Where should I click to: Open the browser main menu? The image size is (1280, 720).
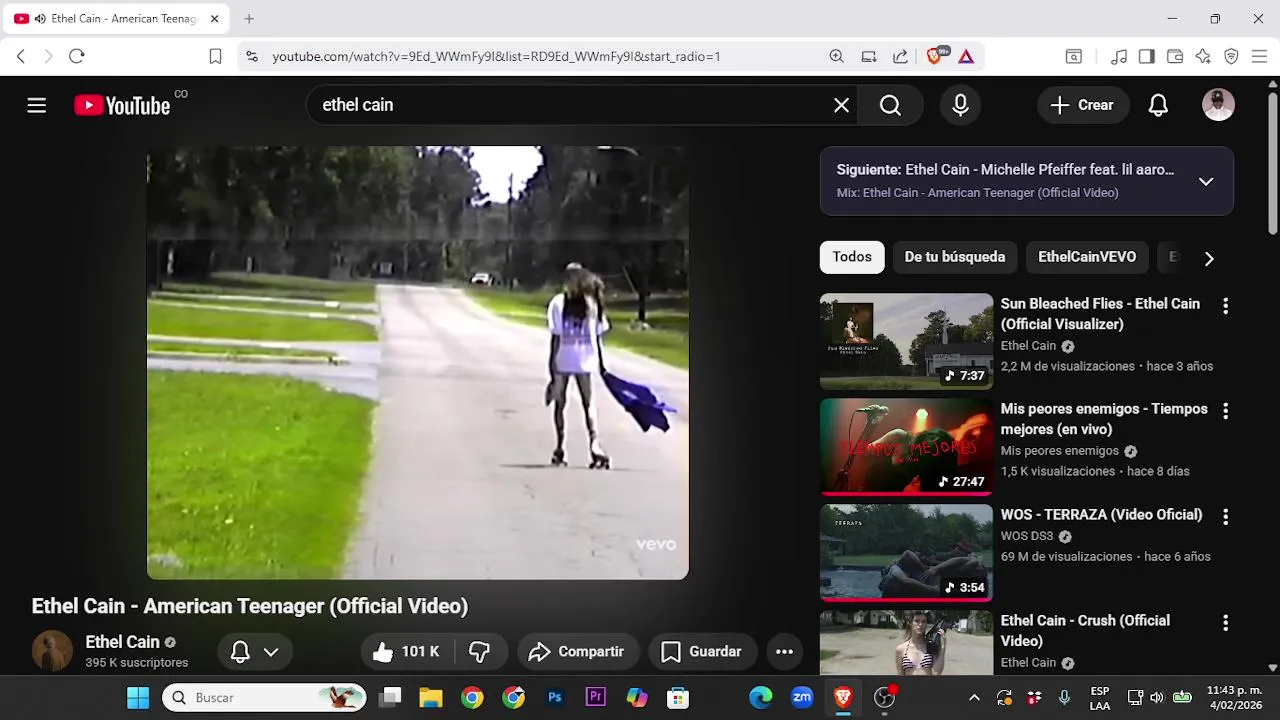pos(1259,57)
